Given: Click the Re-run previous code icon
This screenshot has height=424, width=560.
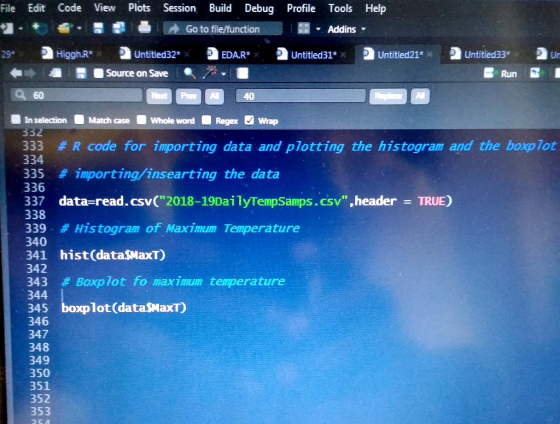Looking at the screenshot, I should click(x=537, y=73).
